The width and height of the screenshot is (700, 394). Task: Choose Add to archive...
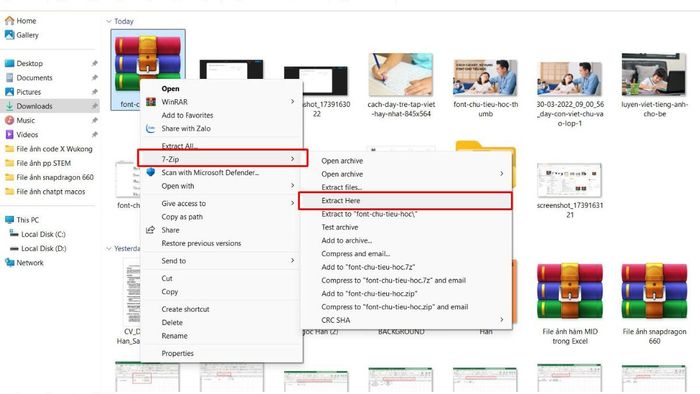(x=346, y=241)
